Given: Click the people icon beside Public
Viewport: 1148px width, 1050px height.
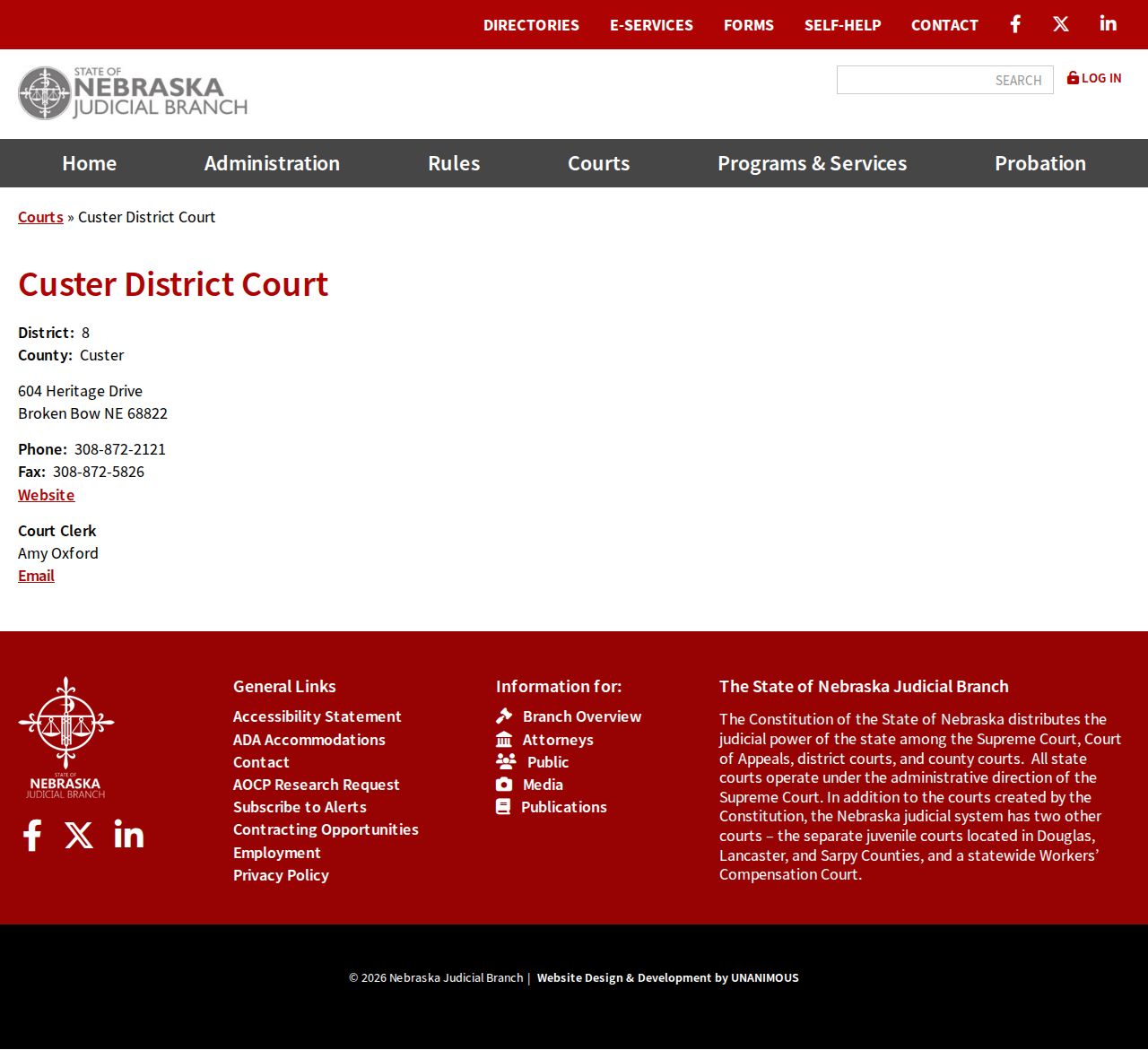Looking at the screenshot, I should pyautogui.click(x=506, y=761).
